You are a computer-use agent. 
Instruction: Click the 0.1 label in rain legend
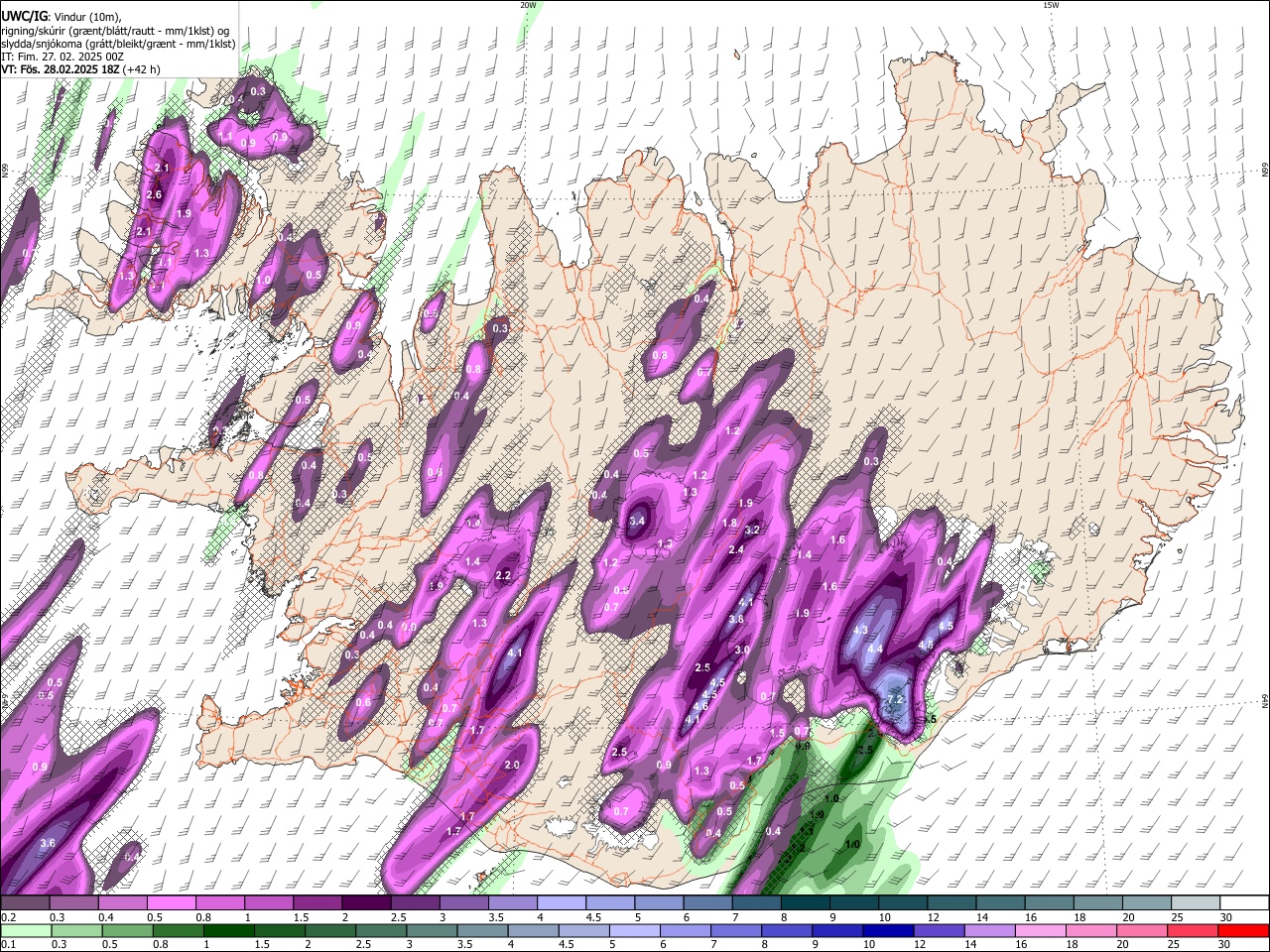[x=8, y=944]
